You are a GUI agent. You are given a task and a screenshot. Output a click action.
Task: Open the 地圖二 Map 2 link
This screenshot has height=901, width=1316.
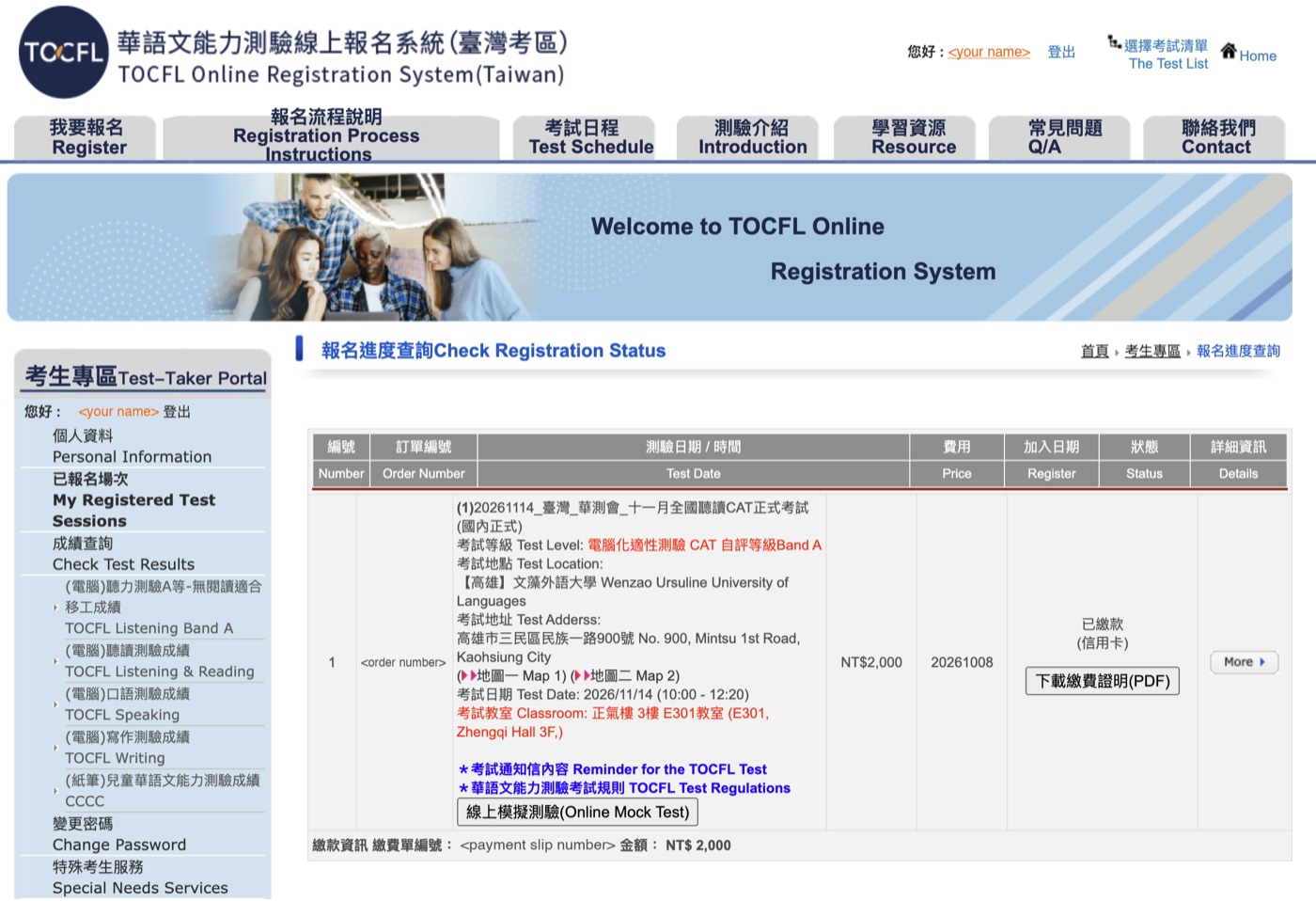[x=625, y=675]
